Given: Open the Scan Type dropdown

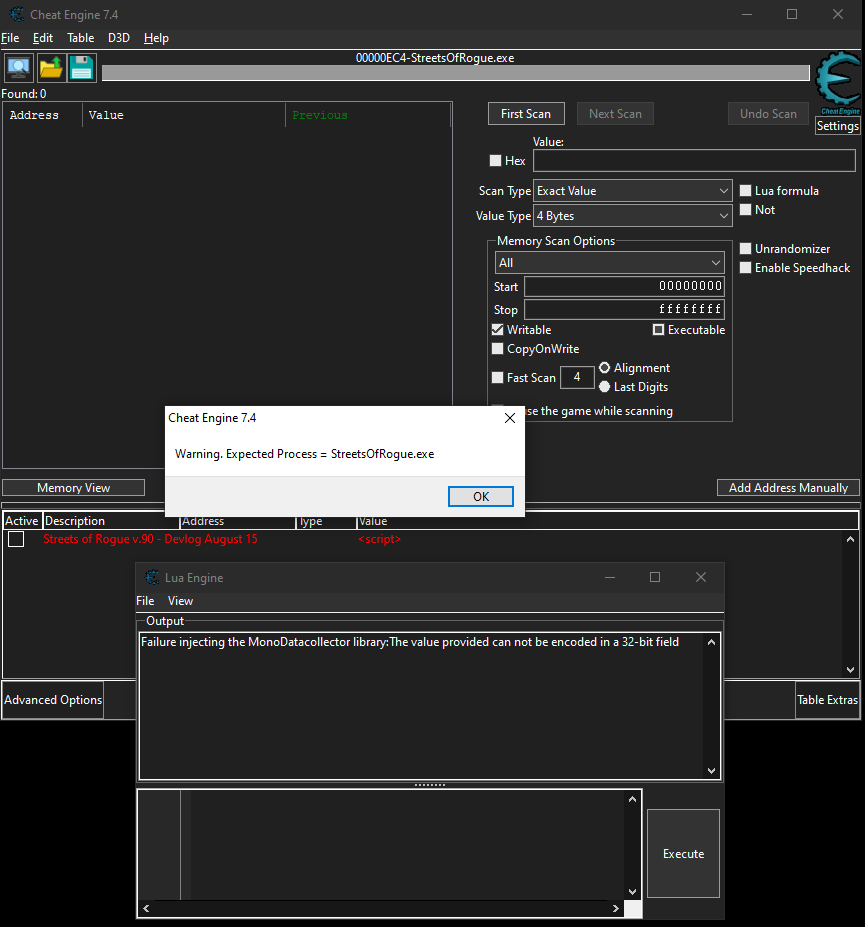Looking at the screenshot, I should 633,191.
